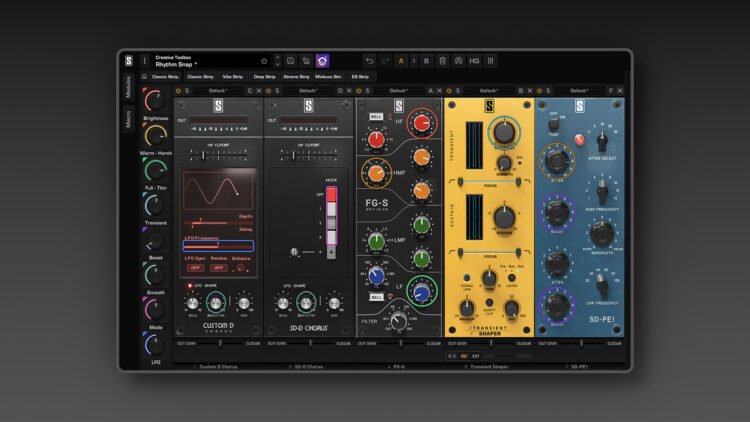The height and width of the screenshot is (422, 750).
Task: Flip the SD-PE1 Tube off/on switch
Action: [x=554, y=124]
